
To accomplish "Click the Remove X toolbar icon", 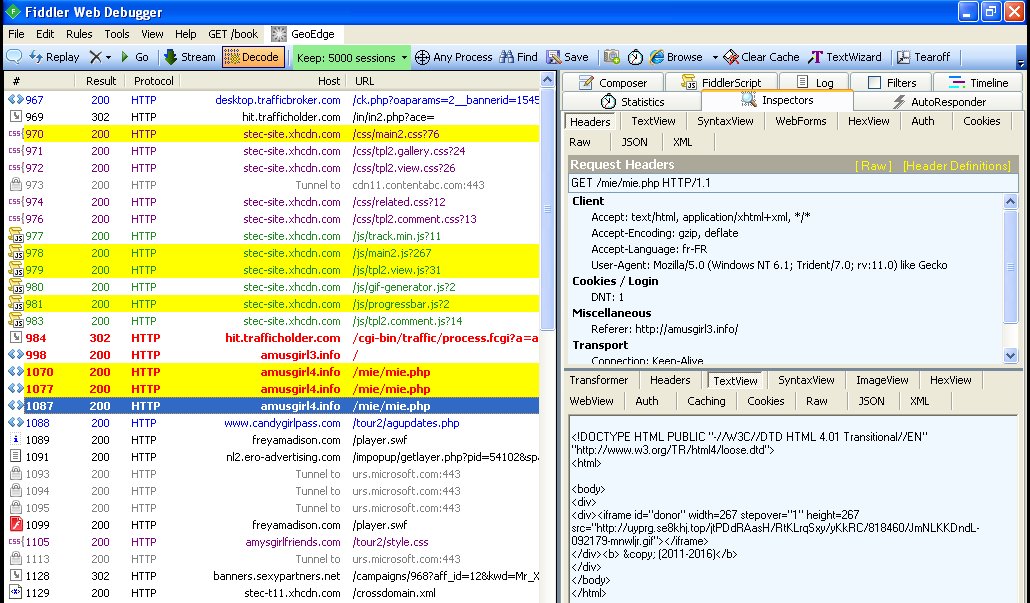I will pos(96,57).
